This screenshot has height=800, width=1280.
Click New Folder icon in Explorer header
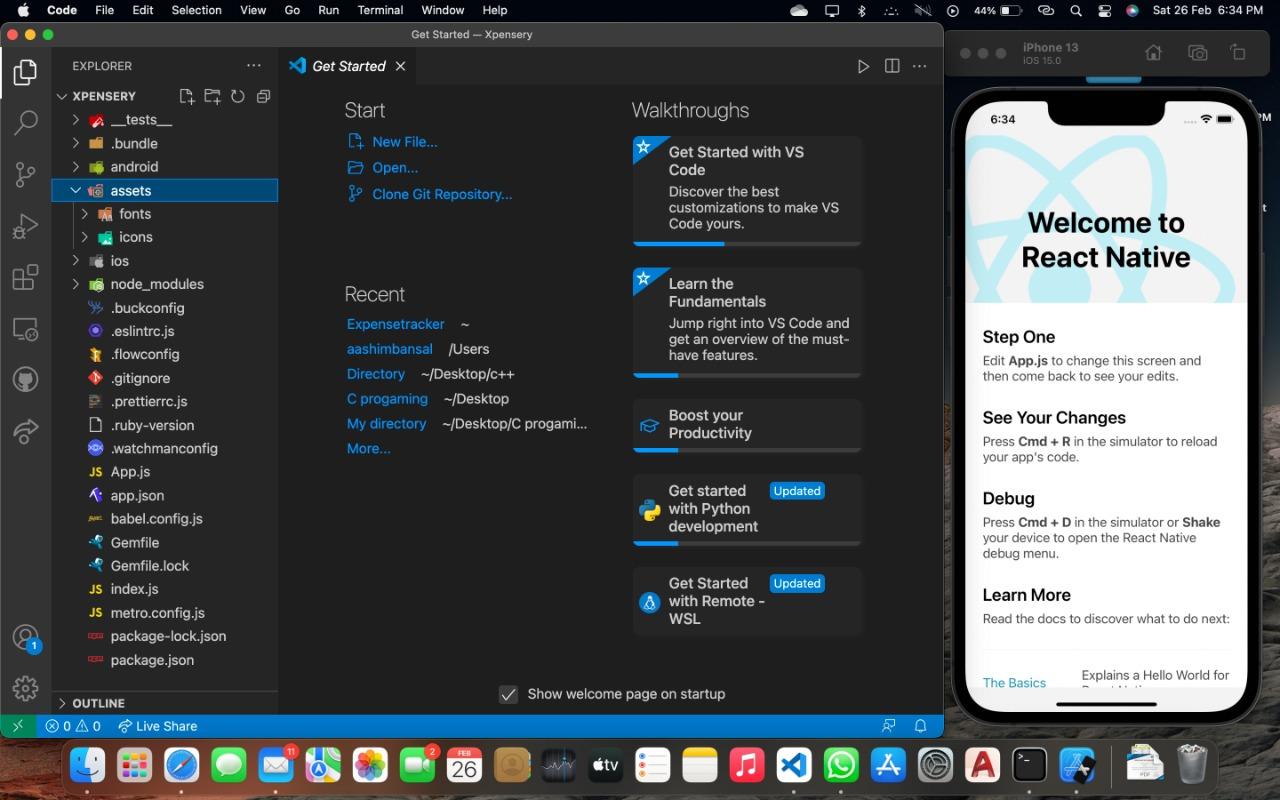[212, 96]
